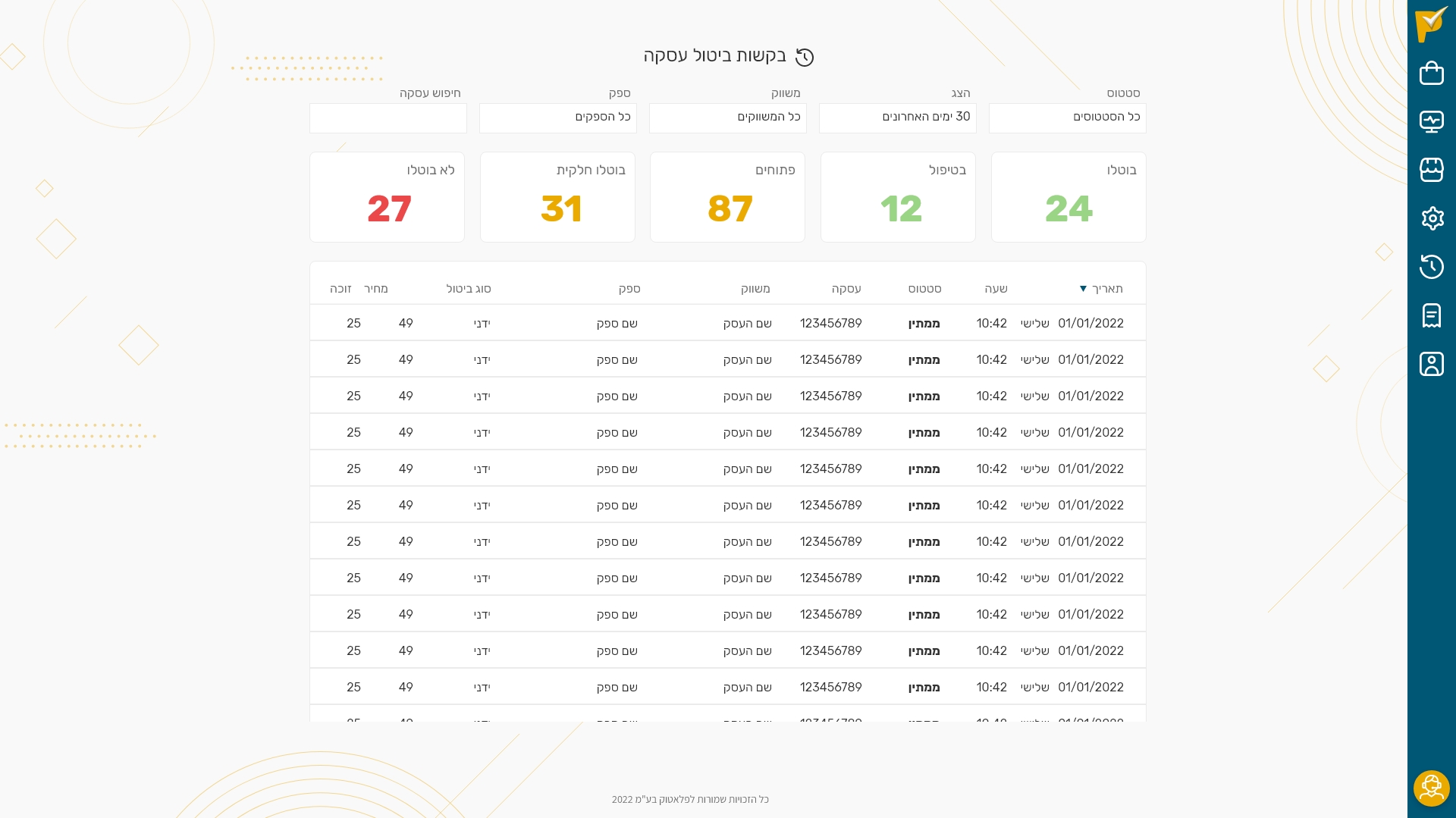Open the support agent chat button
The image size is (1456, 818).
tap(1431, 788)
